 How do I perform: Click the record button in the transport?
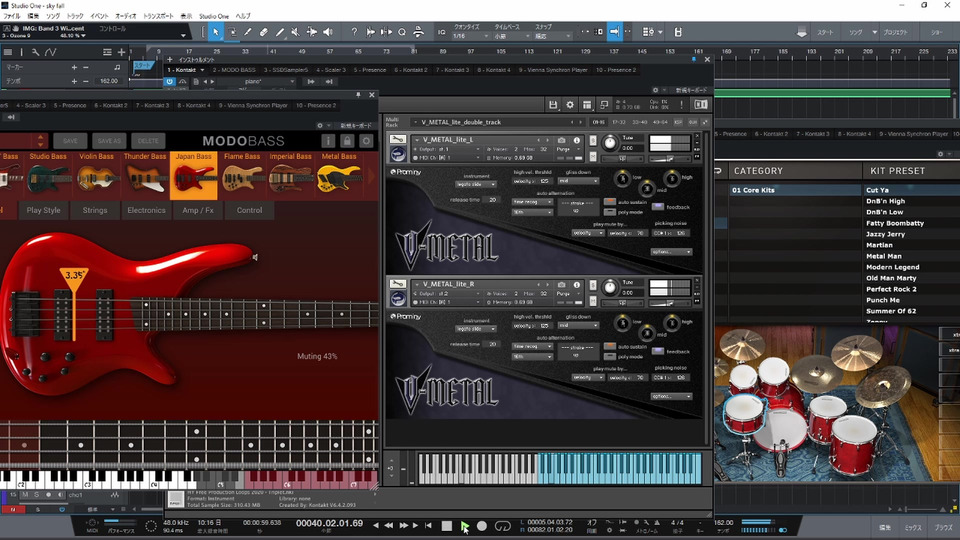(482, 526)
